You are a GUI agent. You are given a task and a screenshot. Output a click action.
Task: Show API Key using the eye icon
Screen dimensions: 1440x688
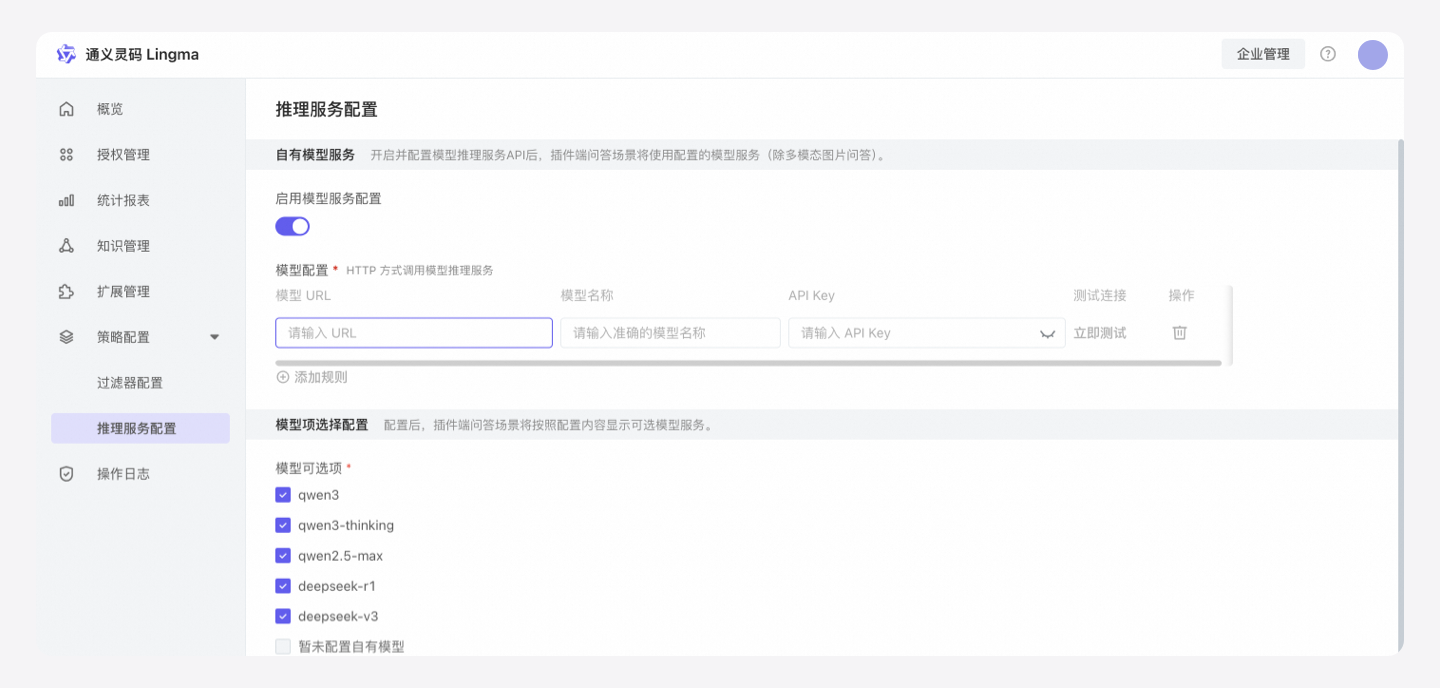(x=1047, y=334)
